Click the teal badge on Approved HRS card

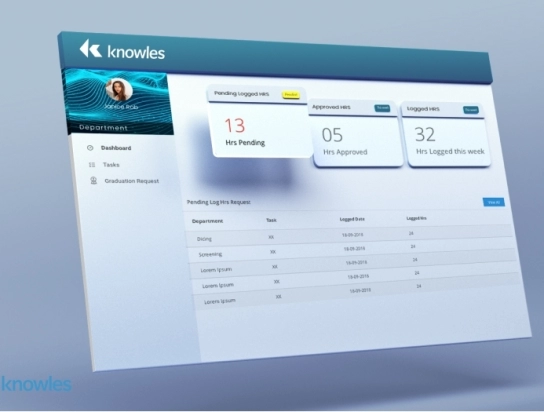tap(382, 108)
